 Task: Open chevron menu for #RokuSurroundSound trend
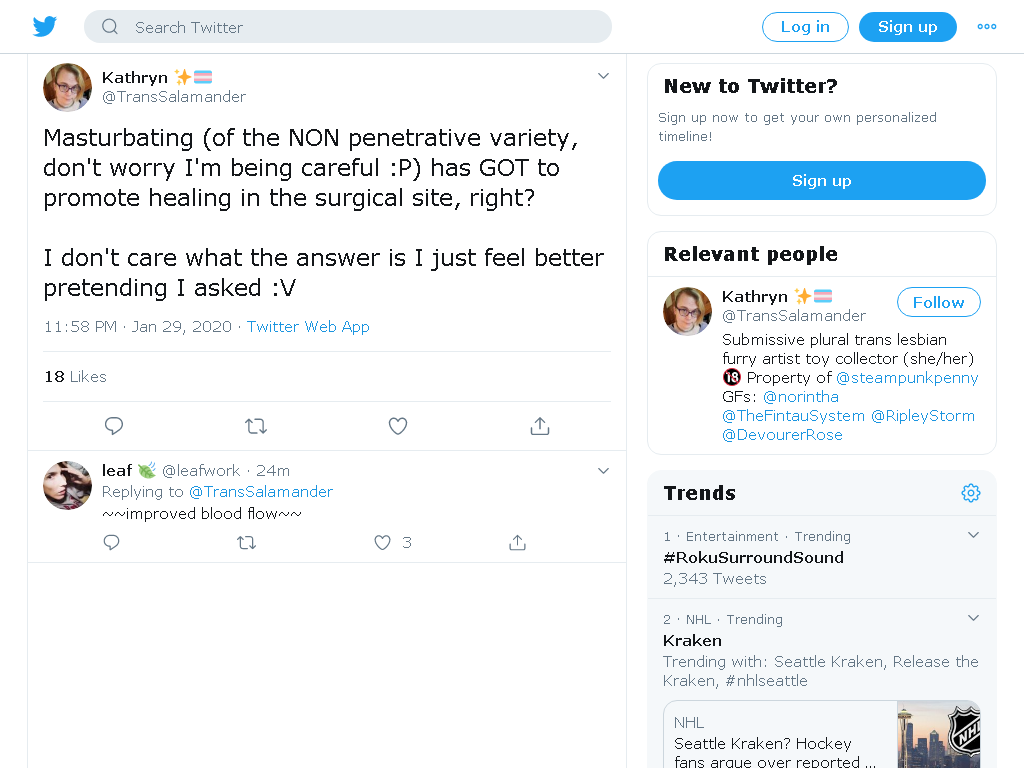(x=973, y=535)
